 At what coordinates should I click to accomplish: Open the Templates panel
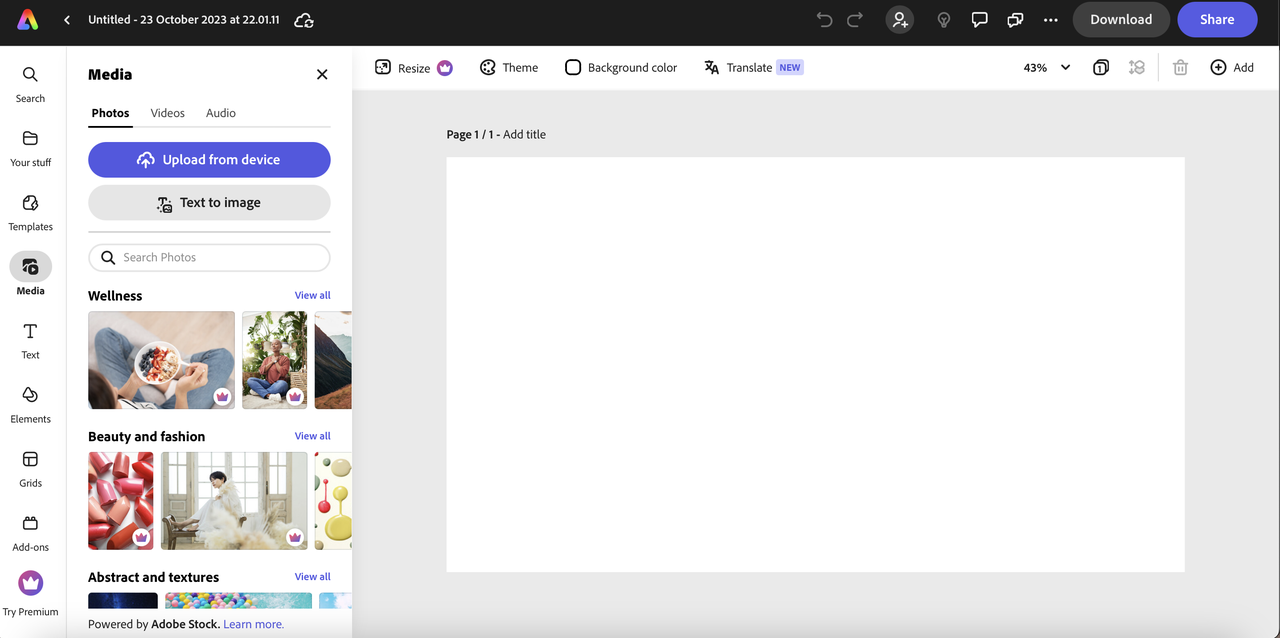point(30,212)
